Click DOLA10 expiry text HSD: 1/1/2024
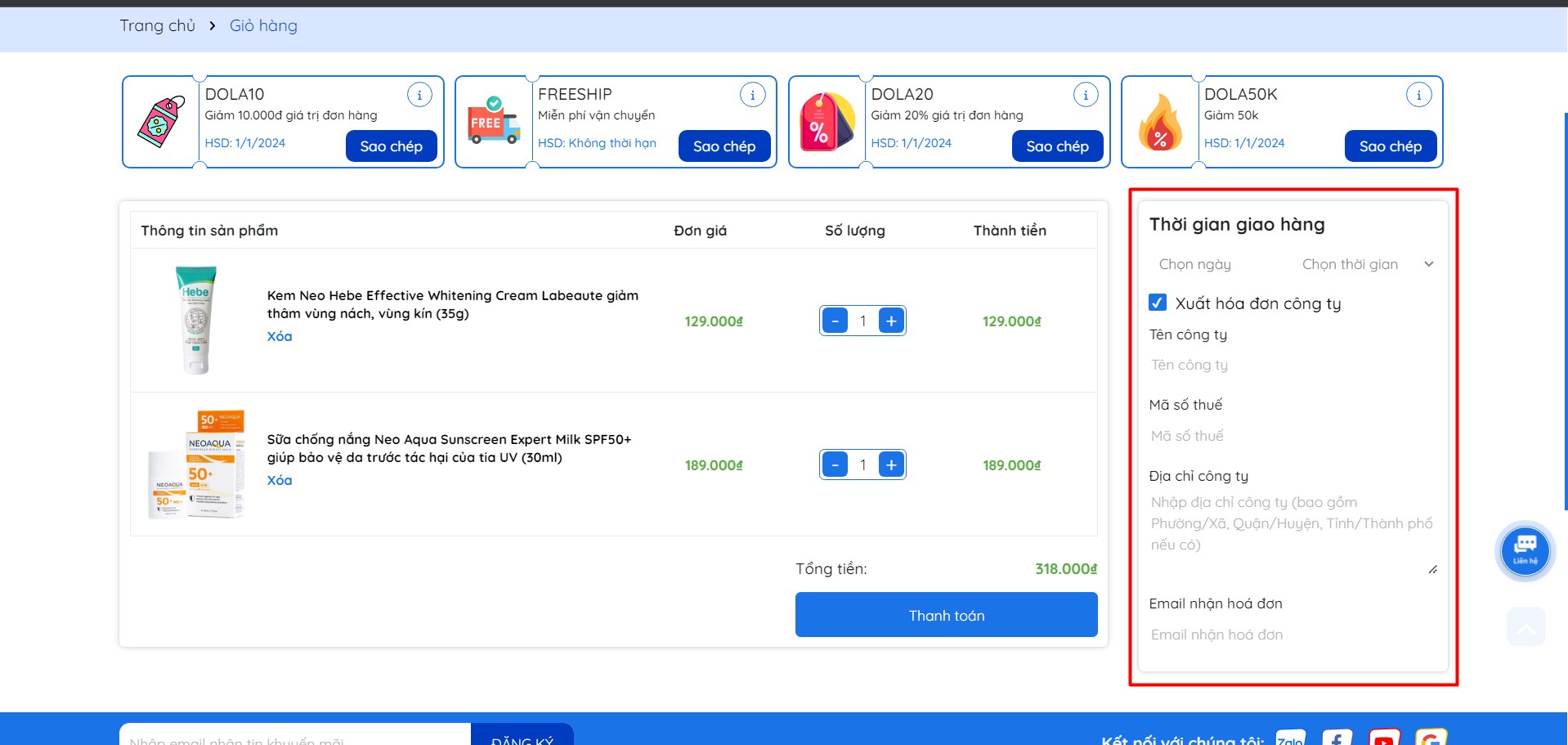 coord(245,143)
